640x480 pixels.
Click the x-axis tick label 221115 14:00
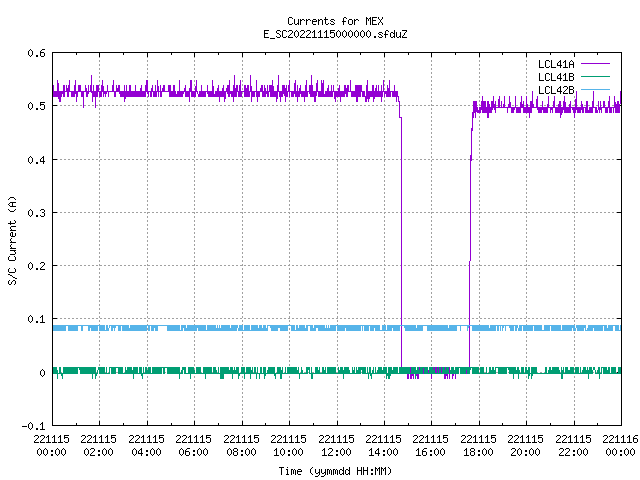tap(384, 446)
